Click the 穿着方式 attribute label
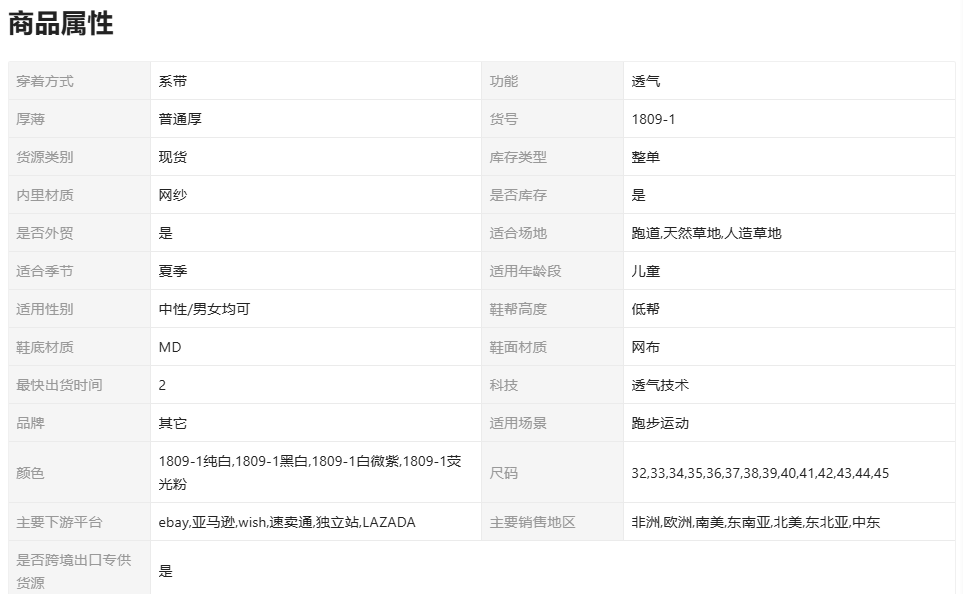This screenshot has height=594, width=963. click(x=45, y=81)
